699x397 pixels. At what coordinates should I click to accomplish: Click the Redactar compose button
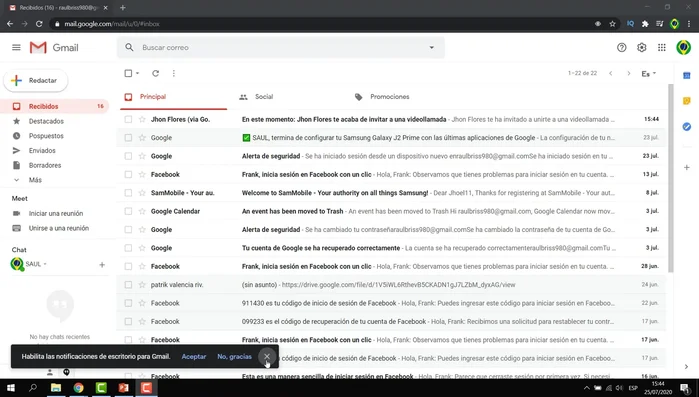(36, 81)
